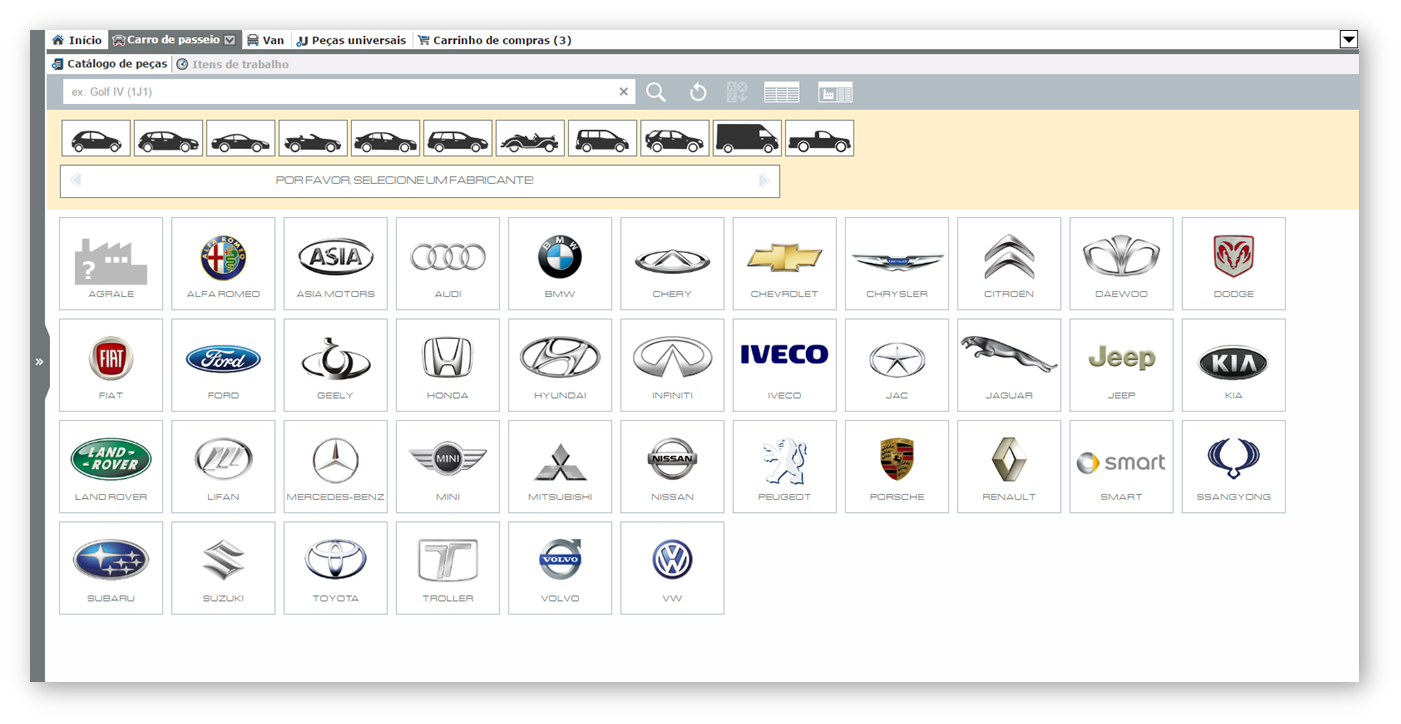The width and height of the screenshot is (1401, 724).
Task: Pick the Chery manufacturer tile
Action: [x=672, y=263]
